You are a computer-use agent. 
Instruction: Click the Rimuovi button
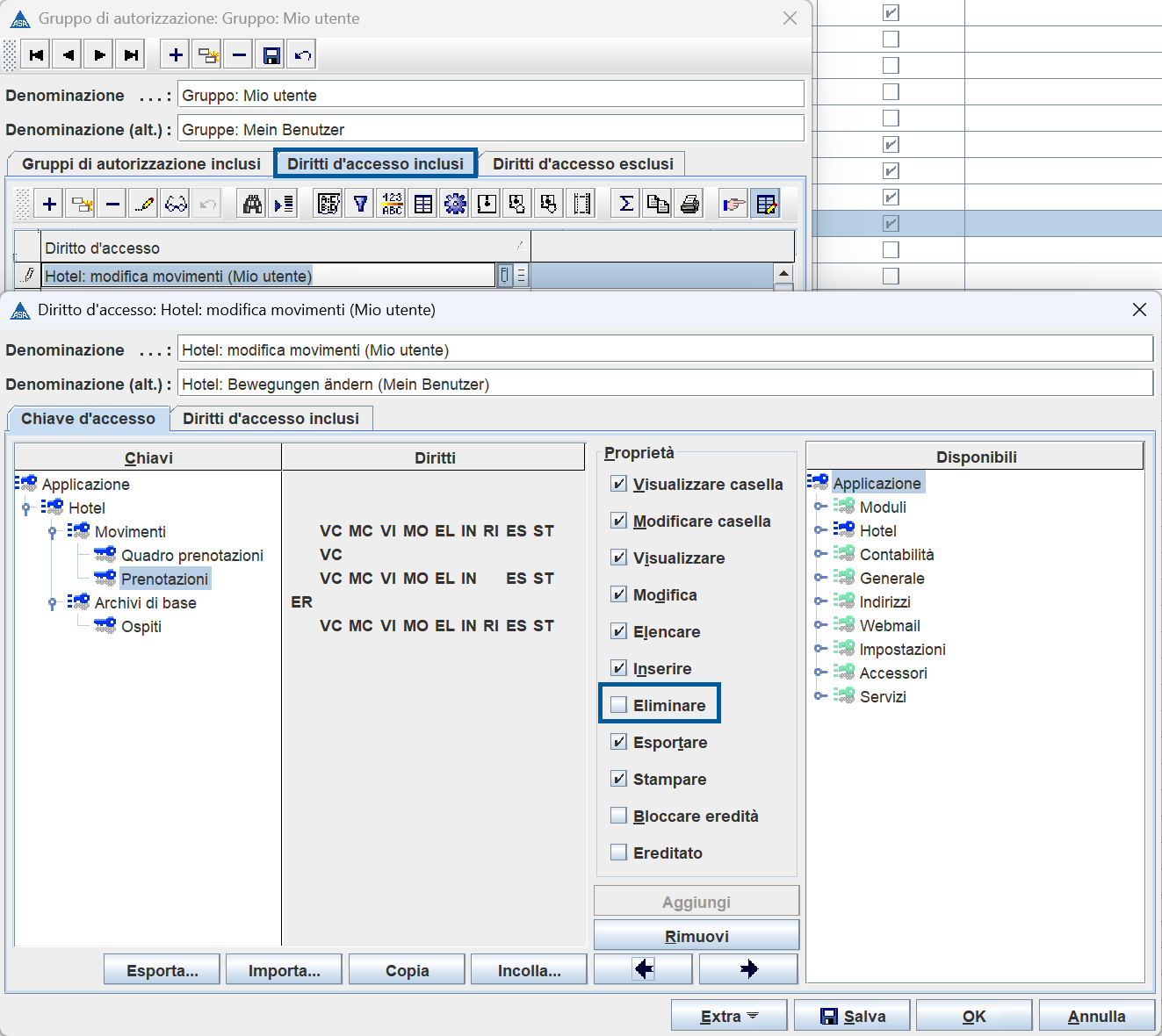tap(696, 936)
